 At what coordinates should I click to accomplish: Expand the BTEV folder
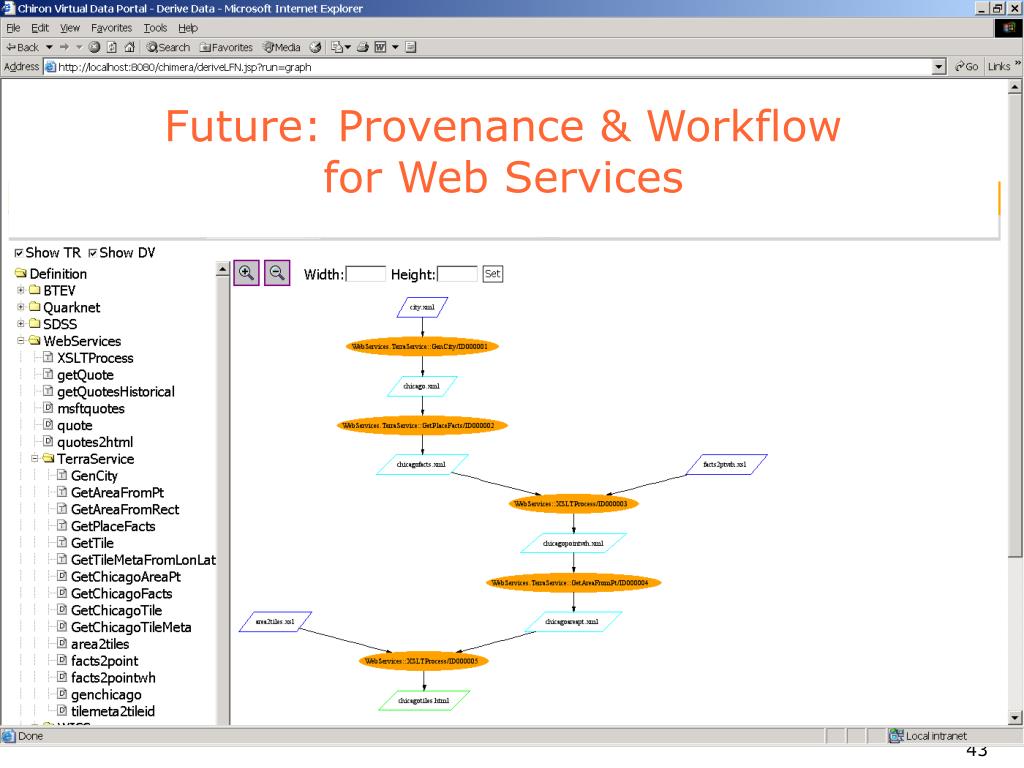pyautogui.click(x=20, y=290)
